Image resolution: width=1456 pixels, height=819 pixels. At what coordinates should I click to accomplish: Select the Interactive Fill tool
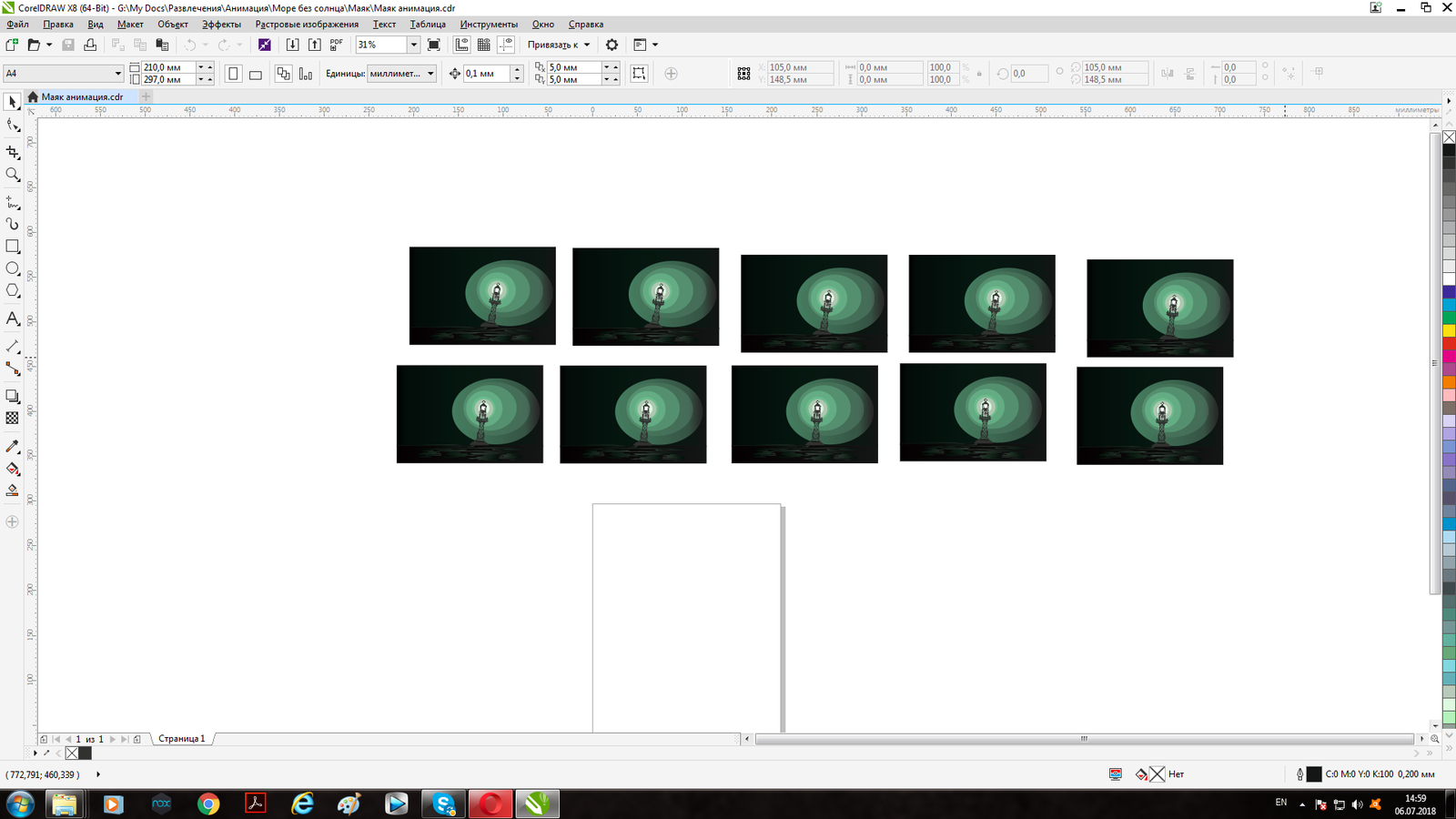coord(13,469)
